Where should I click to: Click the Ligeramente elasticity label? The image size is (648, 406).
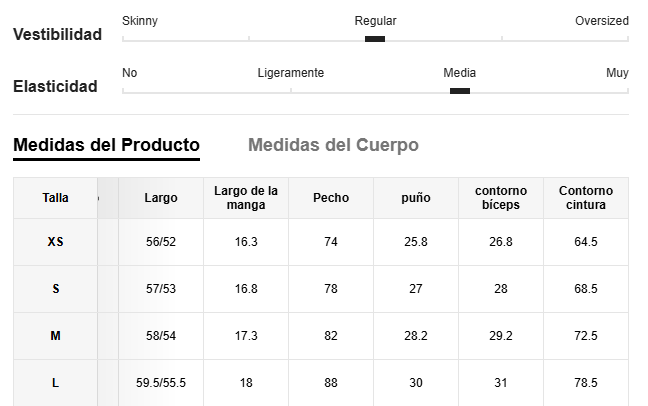click(x=291, y=73)
